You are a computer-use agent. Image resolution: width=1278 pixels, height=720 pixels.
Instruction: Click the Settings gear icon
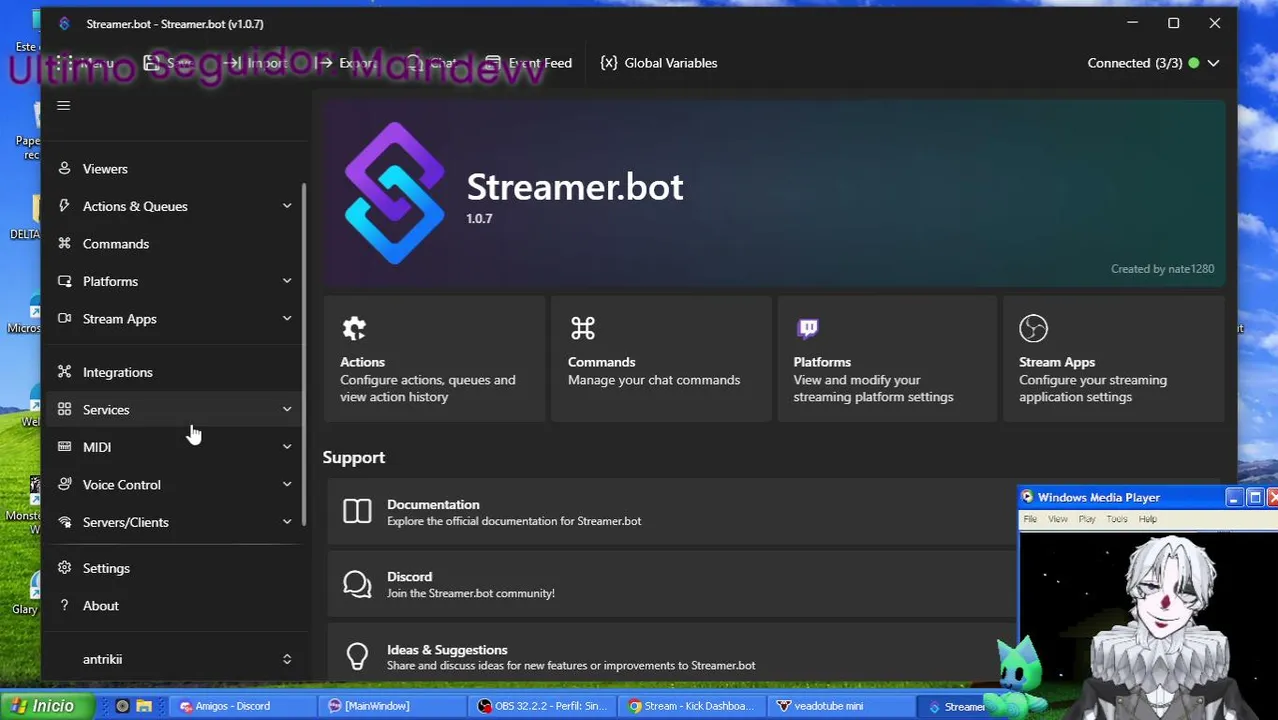[x=64, y=568]
